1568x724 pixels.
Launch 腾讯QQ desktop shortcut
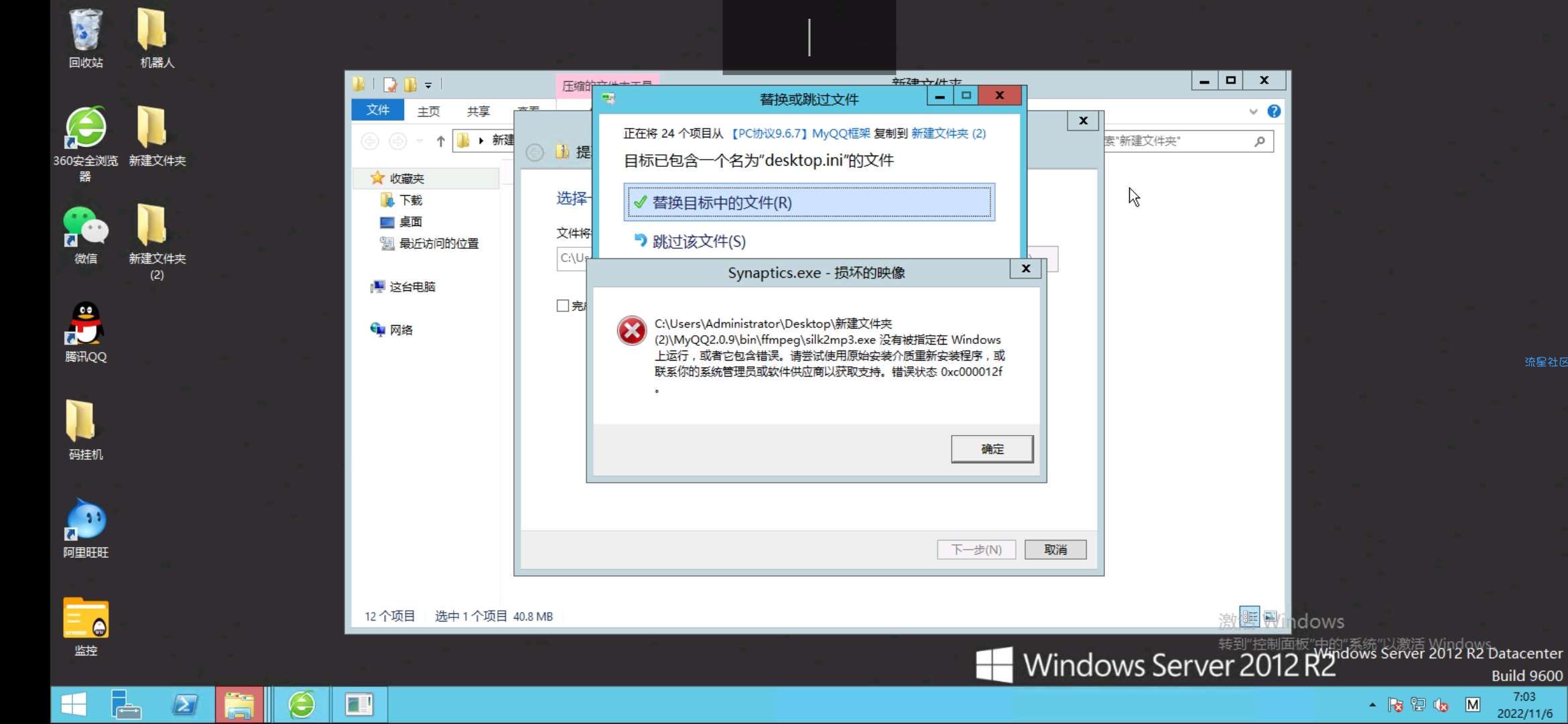click(86, 333)
